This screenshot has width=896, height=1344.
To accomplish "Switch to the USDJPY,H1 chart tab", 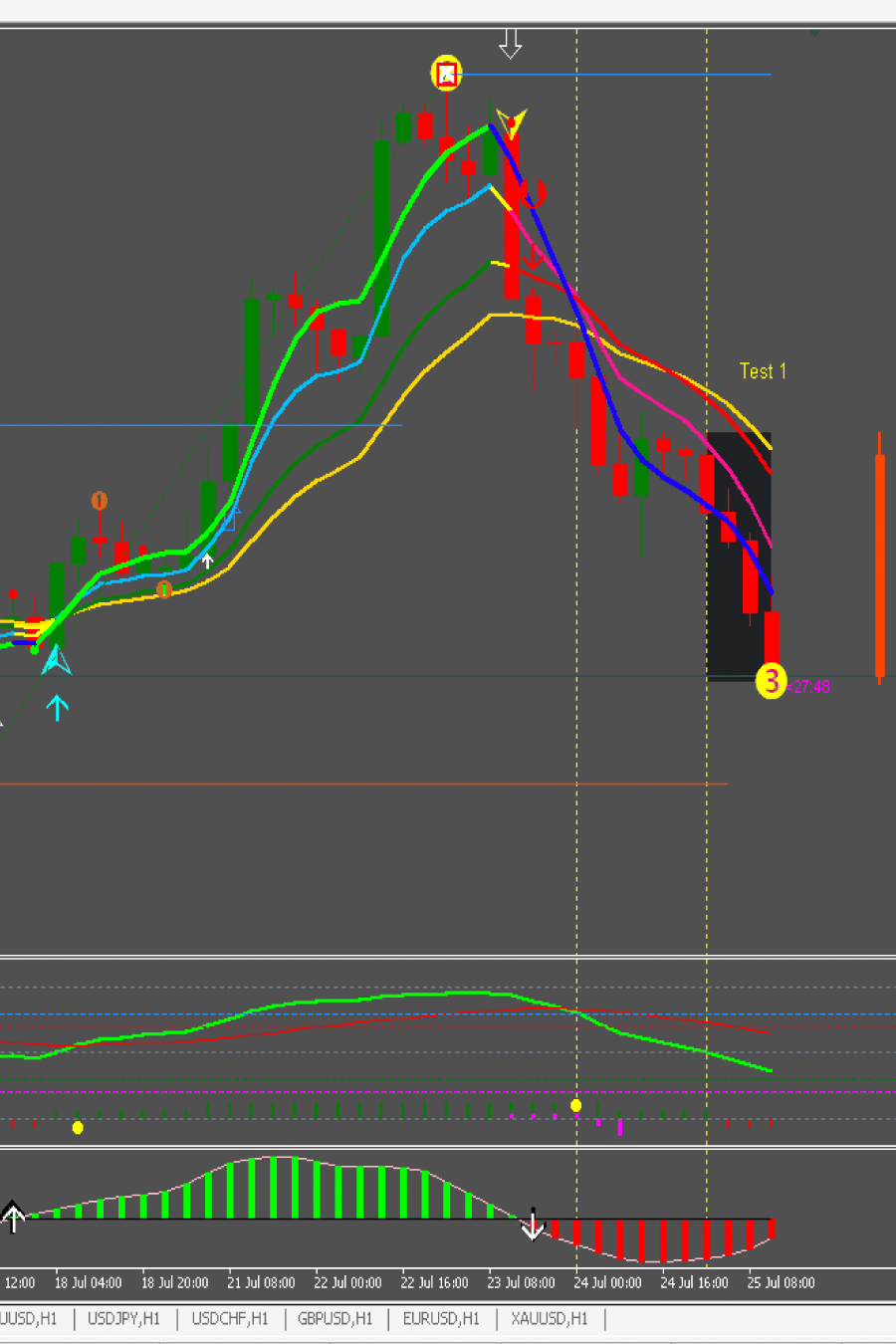I will (123, 1318).
